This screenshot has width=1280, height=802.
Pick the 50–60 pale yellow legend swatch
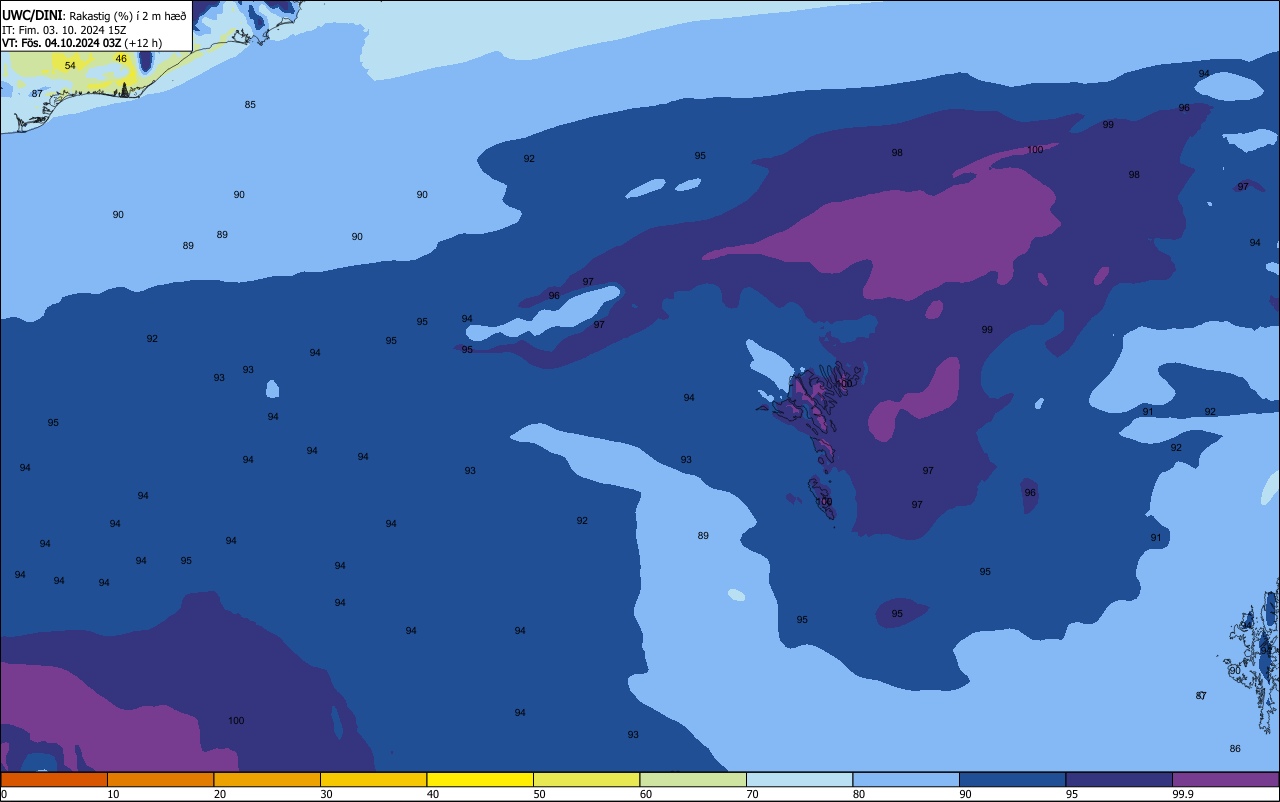[x=586, y=779]
